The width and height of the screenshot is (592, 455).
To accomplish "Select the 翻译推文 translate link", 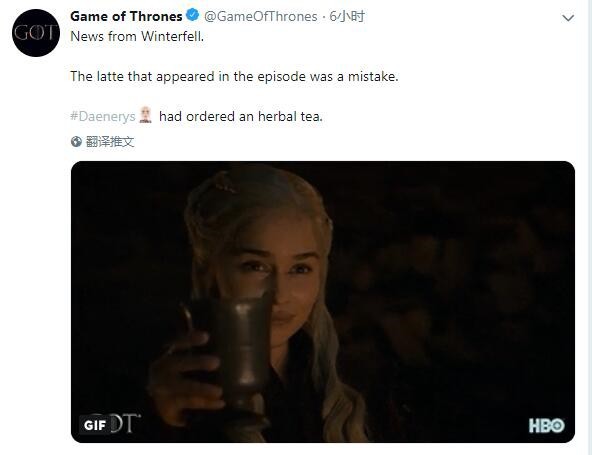I will pyautogui.click(x=110, y=142).
